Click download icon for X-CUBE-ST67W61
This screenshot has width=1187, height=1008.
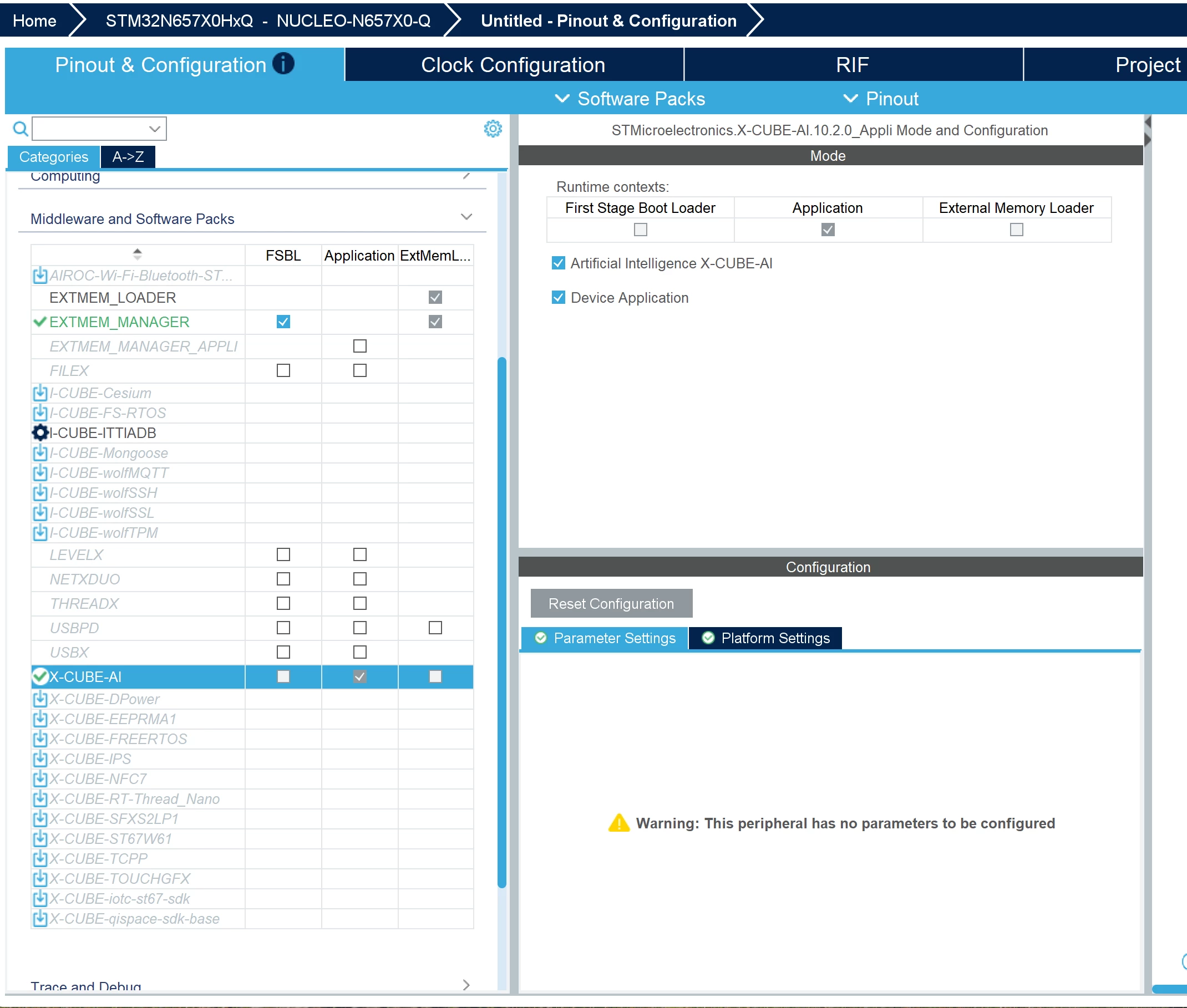[40, 839]
